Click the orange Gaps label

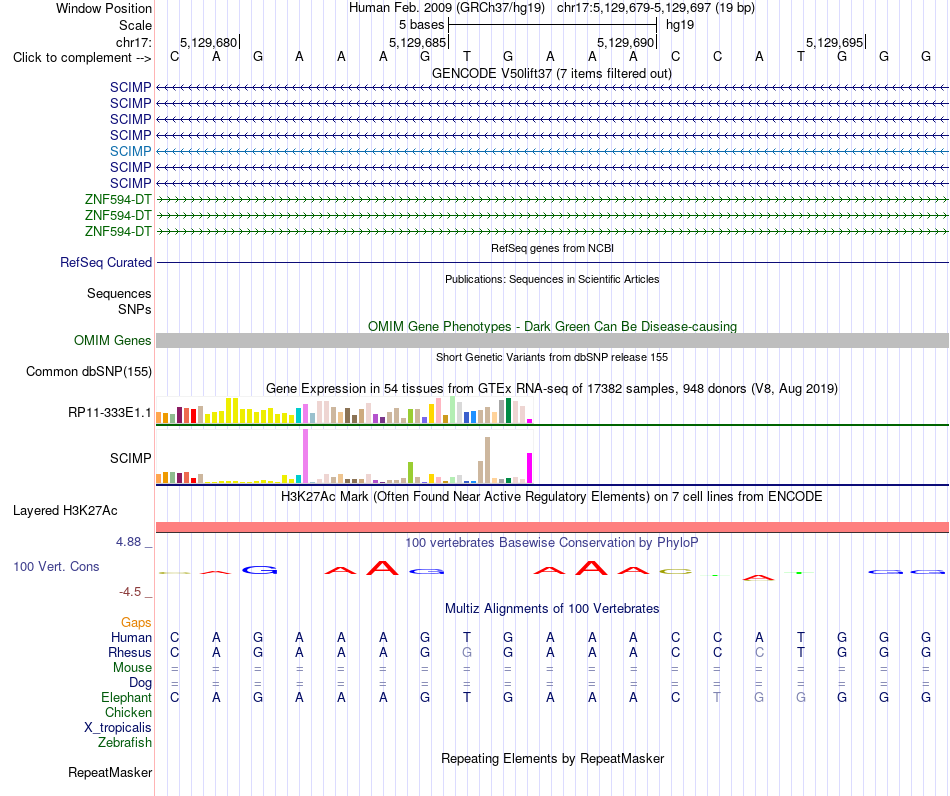pos(136,622)
